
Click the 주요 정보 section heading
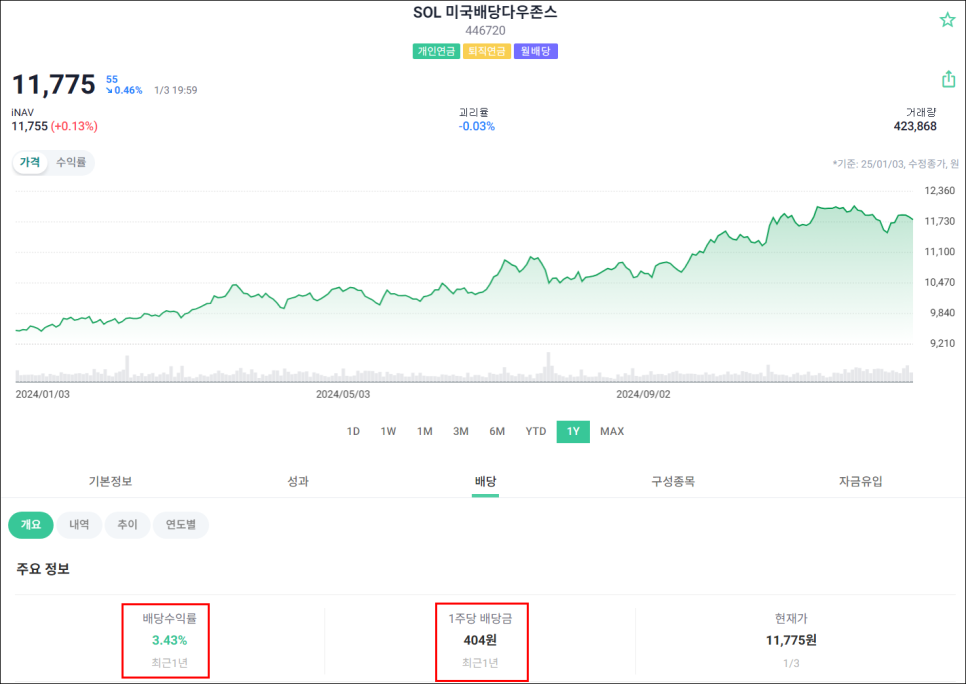[x=43, y=569]
